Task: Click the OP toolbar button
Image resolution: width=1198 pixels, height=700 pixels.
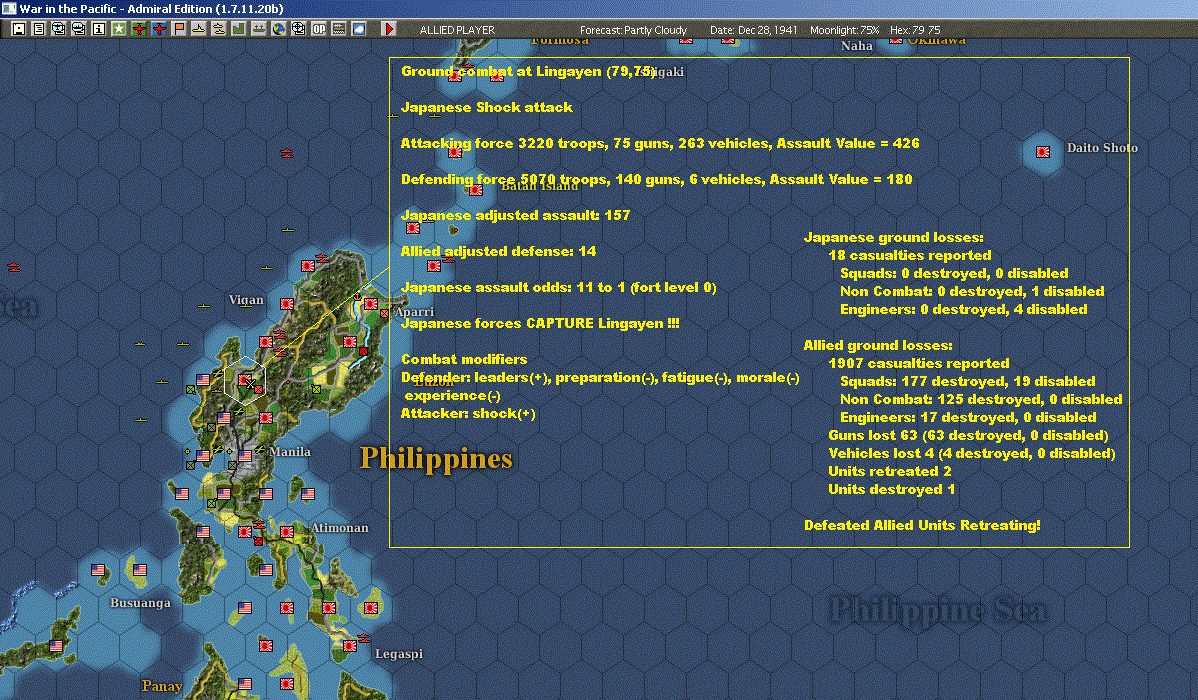Action: (x=319, y=29)
